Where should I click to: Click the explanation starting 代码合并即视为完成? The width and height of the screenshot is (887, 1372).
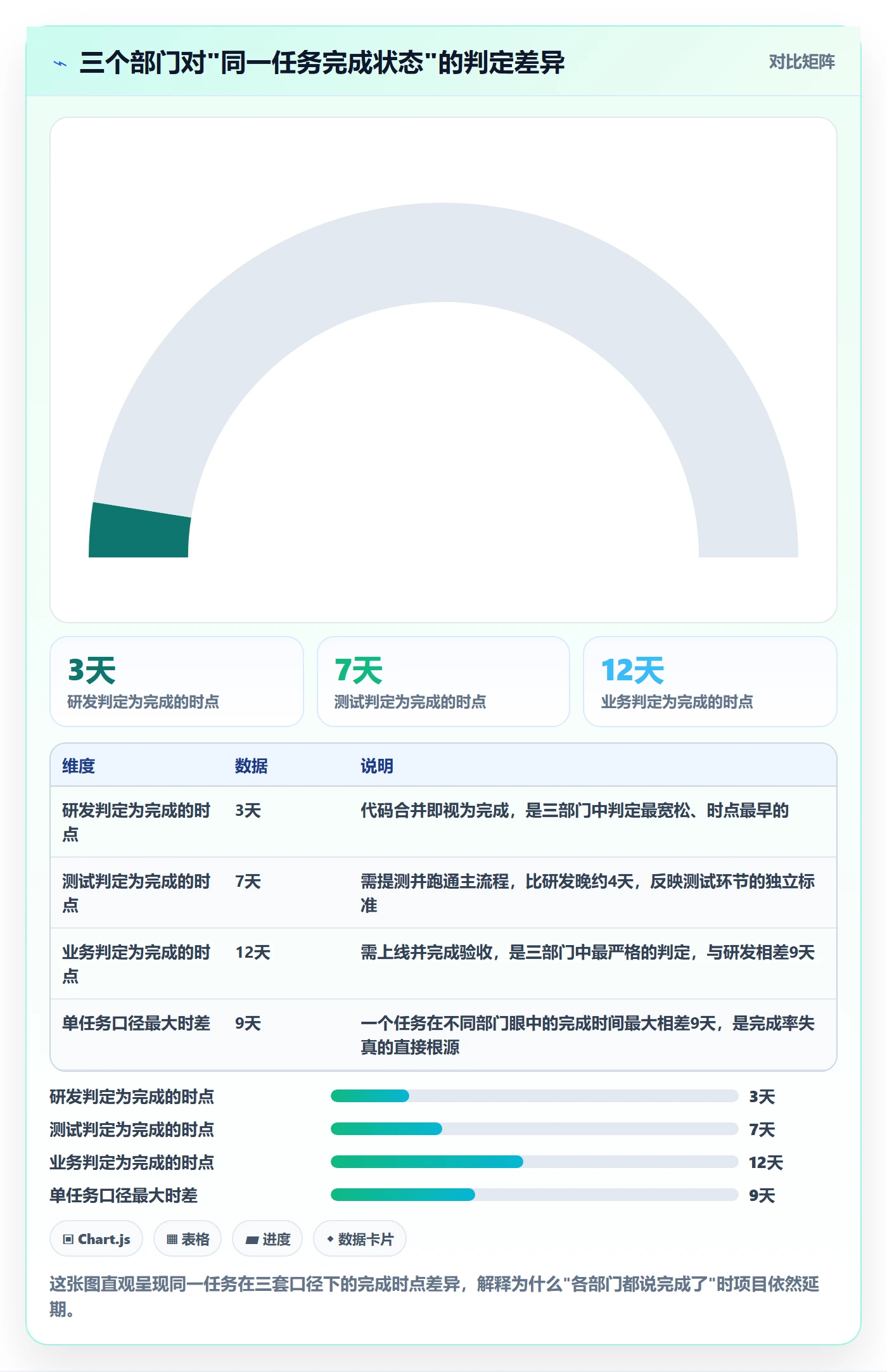575,810
